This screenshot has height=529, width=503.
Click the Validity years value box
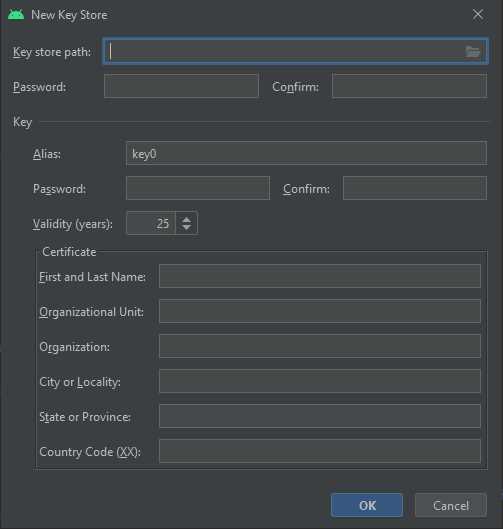151,223
